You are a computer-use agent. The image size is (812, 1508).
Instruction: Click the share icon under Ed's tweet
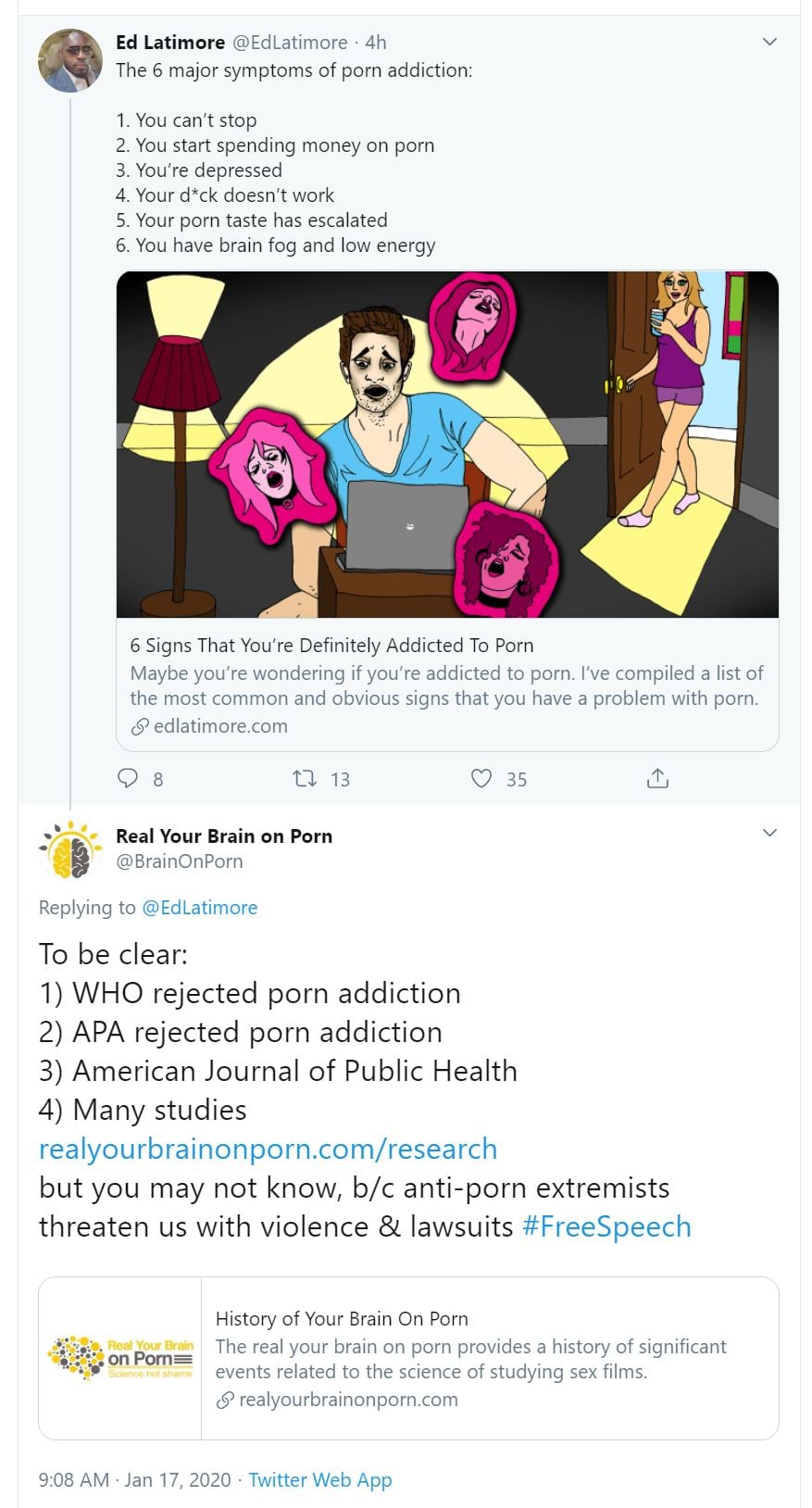click(x=657, y=778)
